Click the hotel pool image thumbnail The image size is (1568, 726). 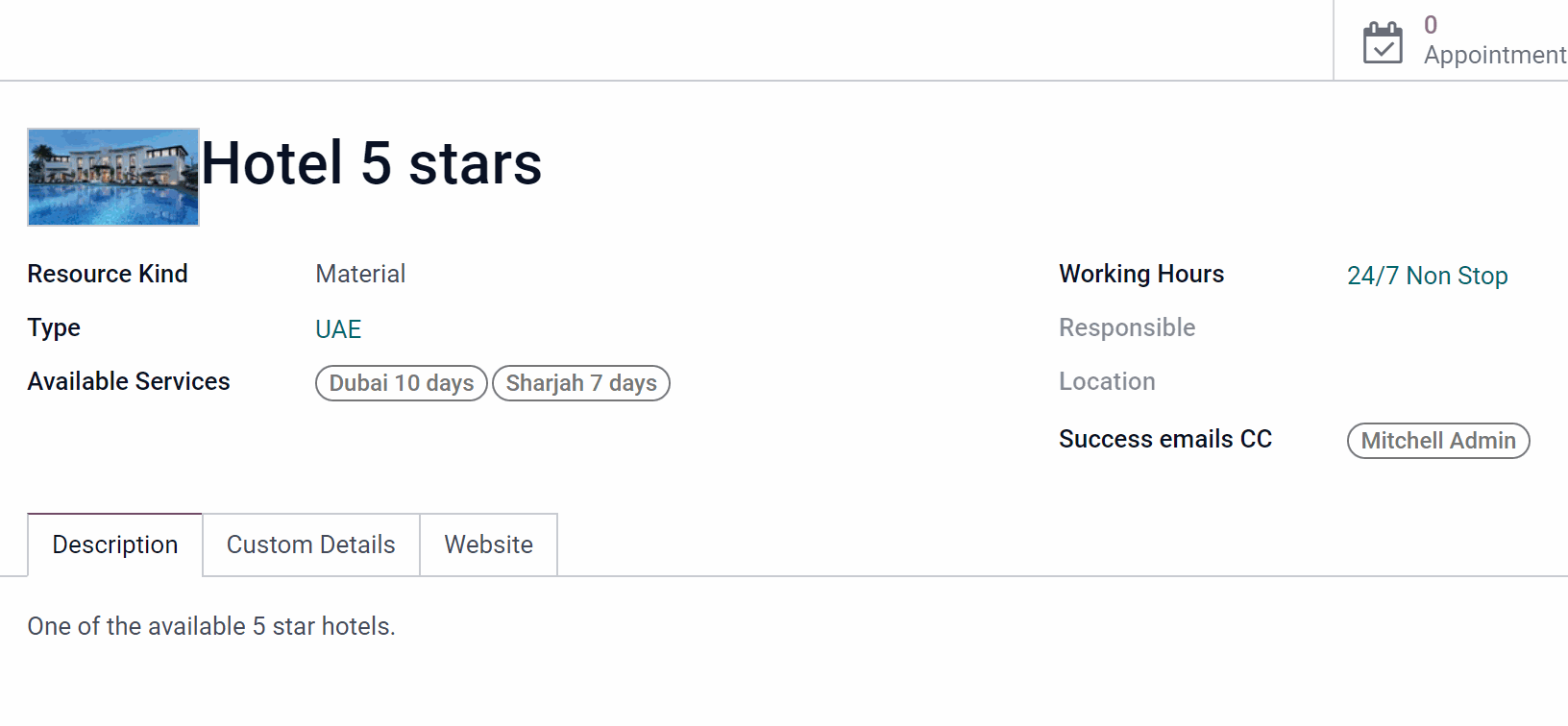[113, 177]
